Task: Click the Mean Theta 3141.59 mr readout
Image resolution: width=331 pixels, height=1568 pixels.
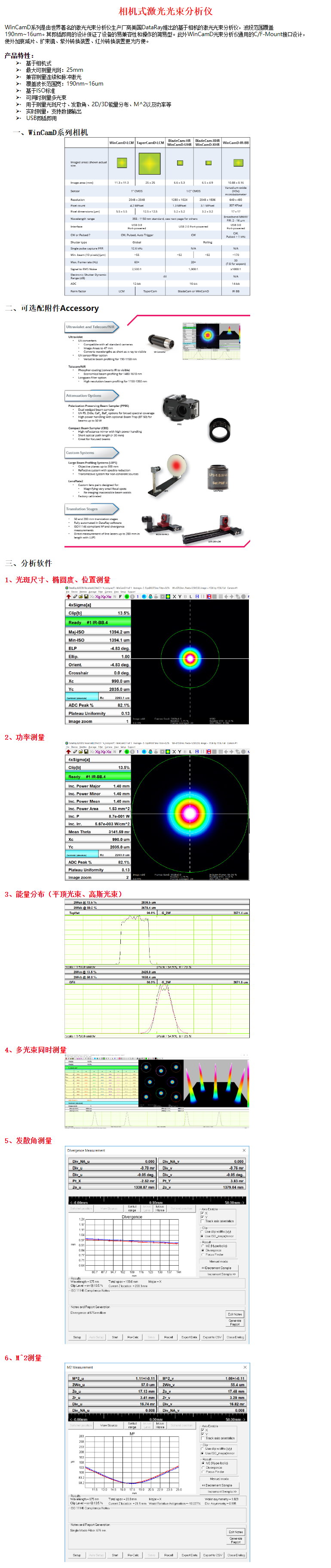Action: (x=98, y=831)
